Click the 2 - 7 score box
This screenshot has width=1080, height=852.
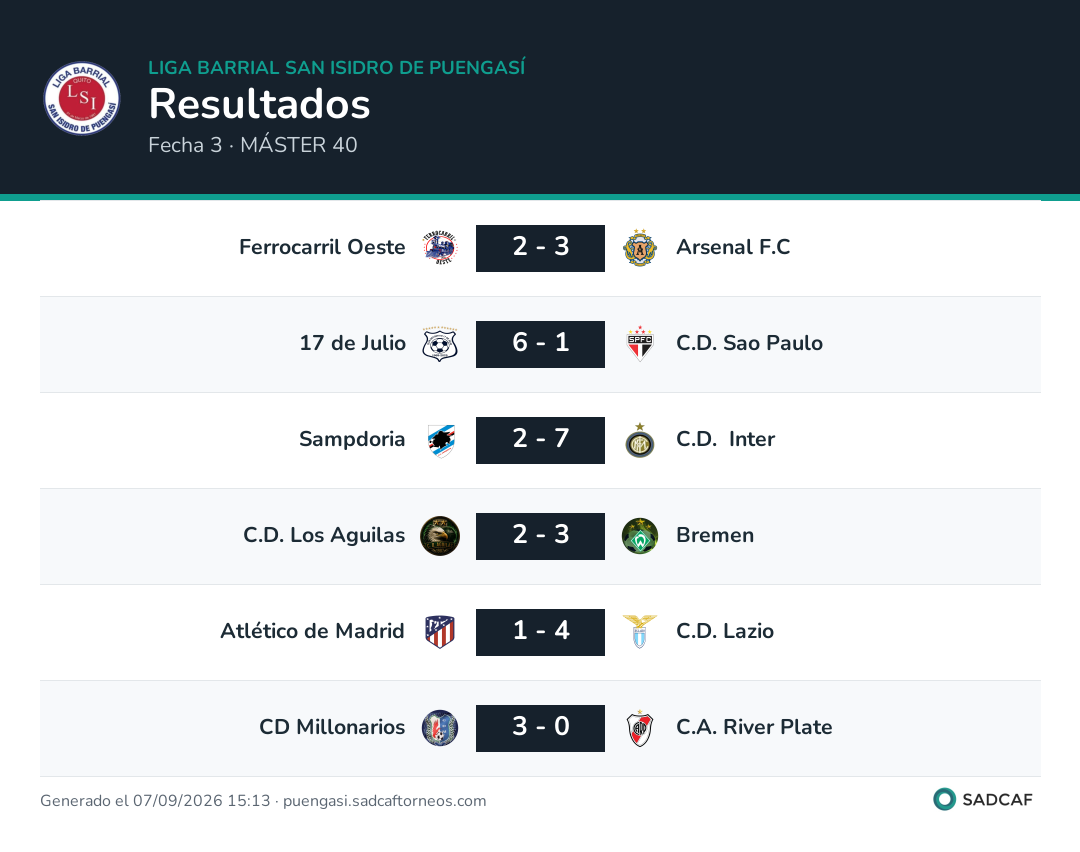pyautogui.click(x=541, y=440)
